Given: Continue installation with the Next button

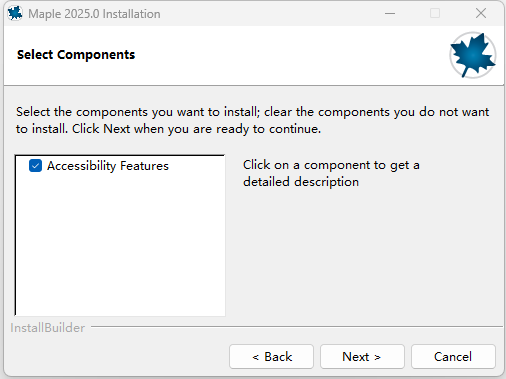Looking at the screenshot, I should point(362,357).
